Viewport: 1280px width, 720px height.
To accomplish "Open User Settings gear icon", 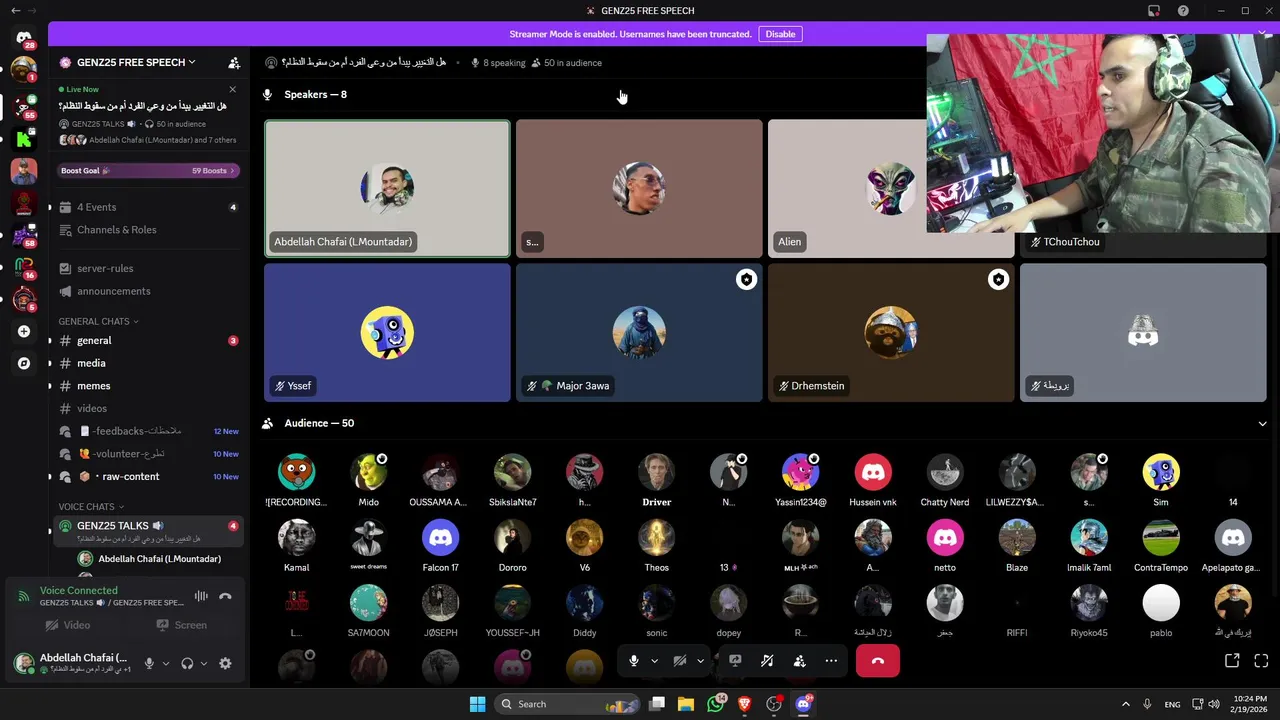I will [x=225, y=663].
